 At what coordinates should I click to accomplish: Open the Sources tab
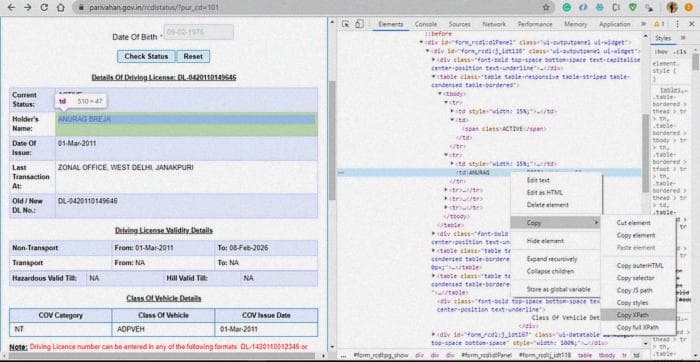(459, 24)
